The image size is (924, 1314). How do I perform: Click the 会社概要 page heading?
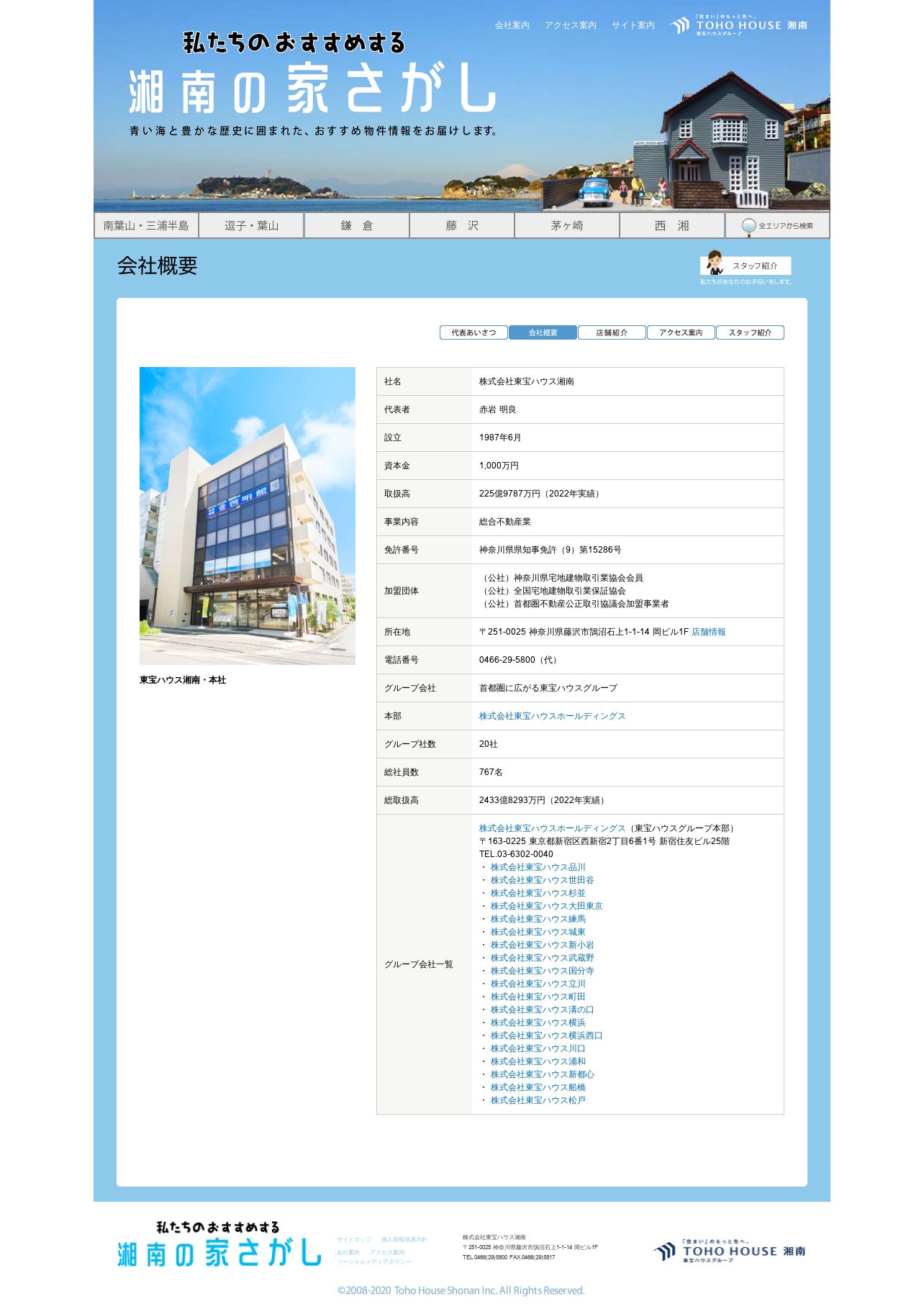157,266
